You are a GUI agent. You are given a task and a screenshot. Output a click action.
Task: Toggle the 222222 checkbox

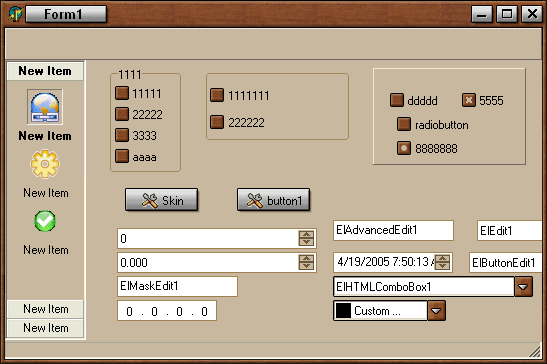pyautogui.click(x=217, y=122)
